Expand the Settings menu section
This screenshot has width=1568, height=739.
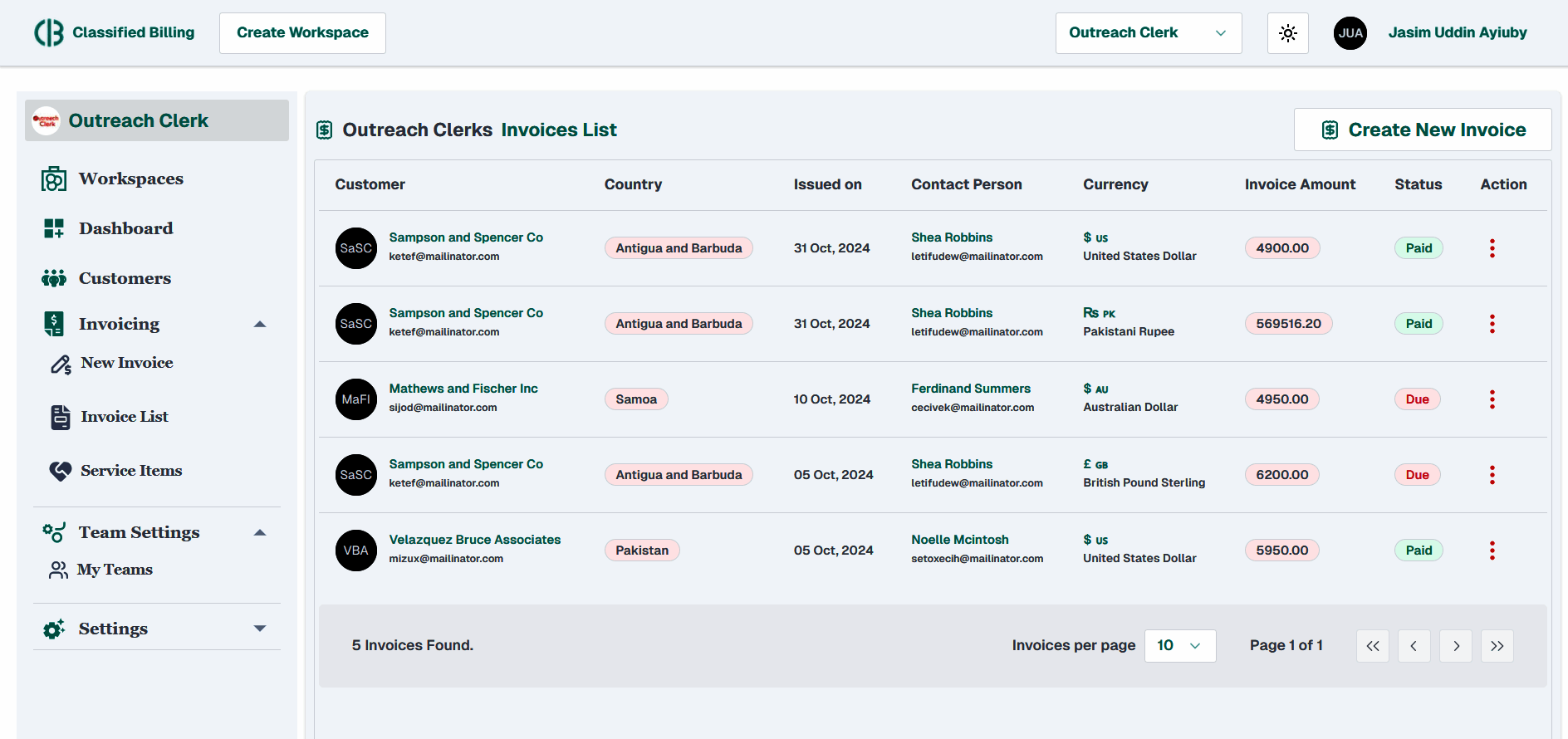coord(260,629)
